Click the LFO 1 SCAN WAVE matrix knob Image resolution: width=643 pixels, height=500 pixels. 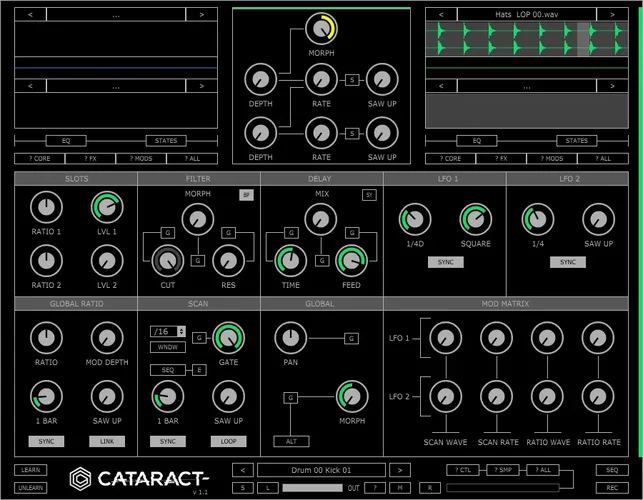pos(446,338)
